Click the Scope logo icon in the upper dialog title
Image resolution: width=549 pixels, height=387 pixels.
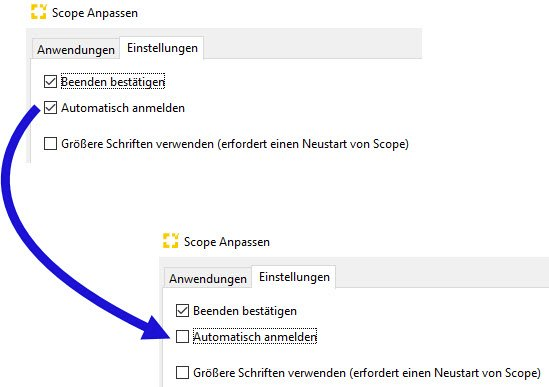(39, 12)
